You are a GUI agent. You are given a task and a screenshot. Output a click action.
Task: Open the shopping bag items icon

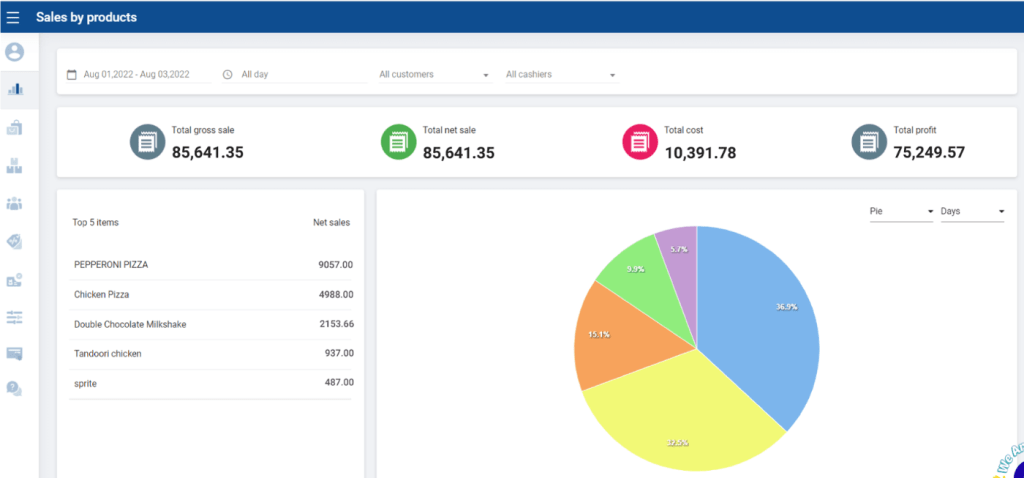tap(14, 128)
